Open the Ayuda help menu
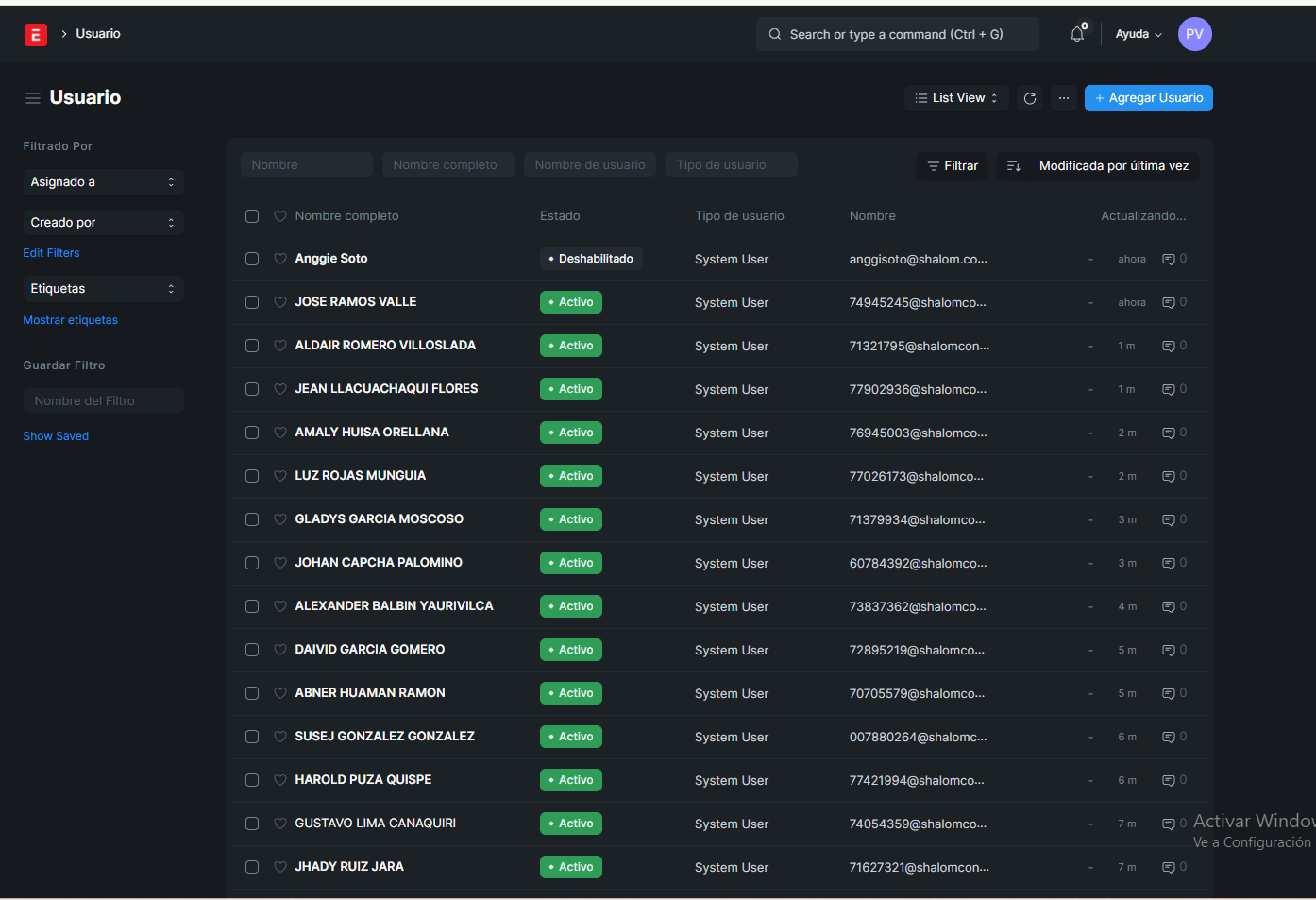 tap(1138, 34)
